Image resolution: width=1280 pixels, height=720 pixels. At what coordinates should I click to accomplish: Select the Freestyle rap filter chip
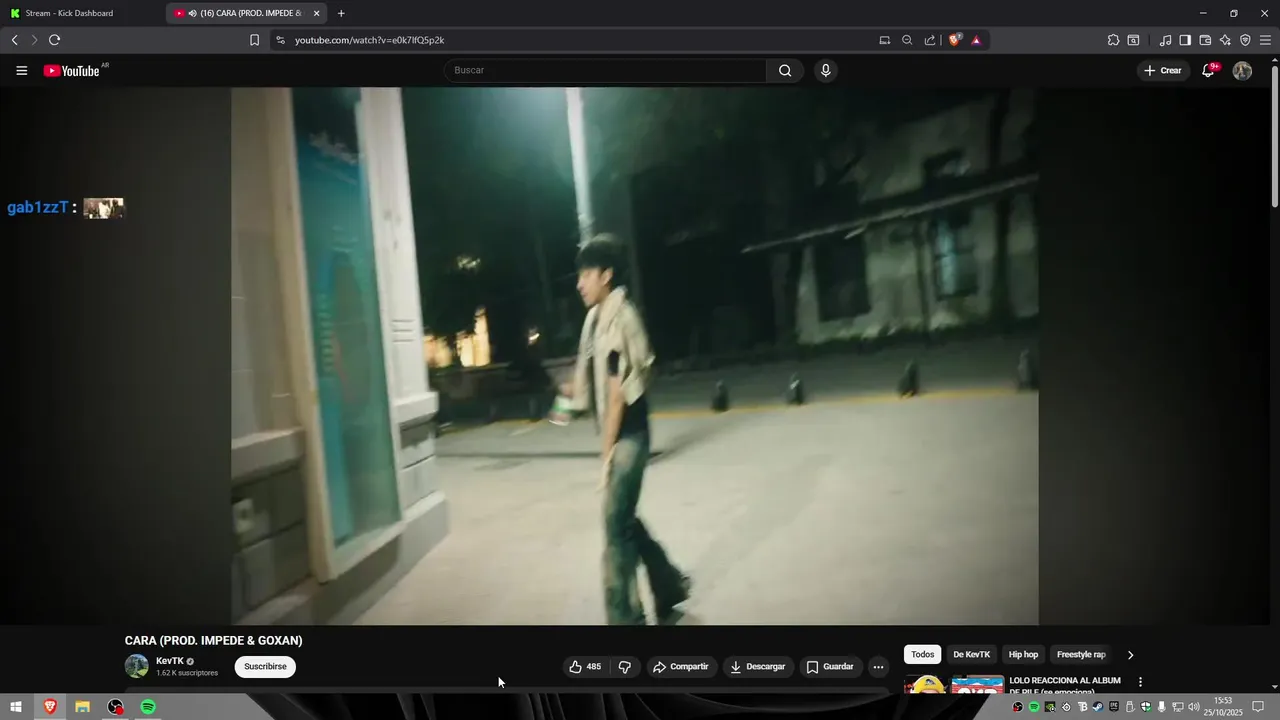point(1081,655)
